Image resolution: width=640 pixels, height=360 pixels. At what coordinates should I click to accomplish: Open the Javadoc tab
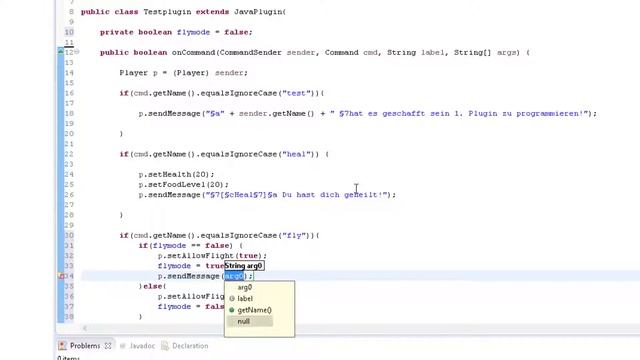[142, 346]
